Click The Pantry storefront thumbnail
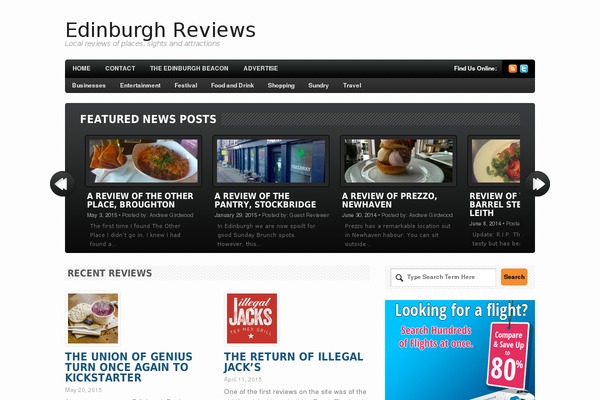Viewport: 600px width, 400px height. pyautogui.click(x=271, y=161)
